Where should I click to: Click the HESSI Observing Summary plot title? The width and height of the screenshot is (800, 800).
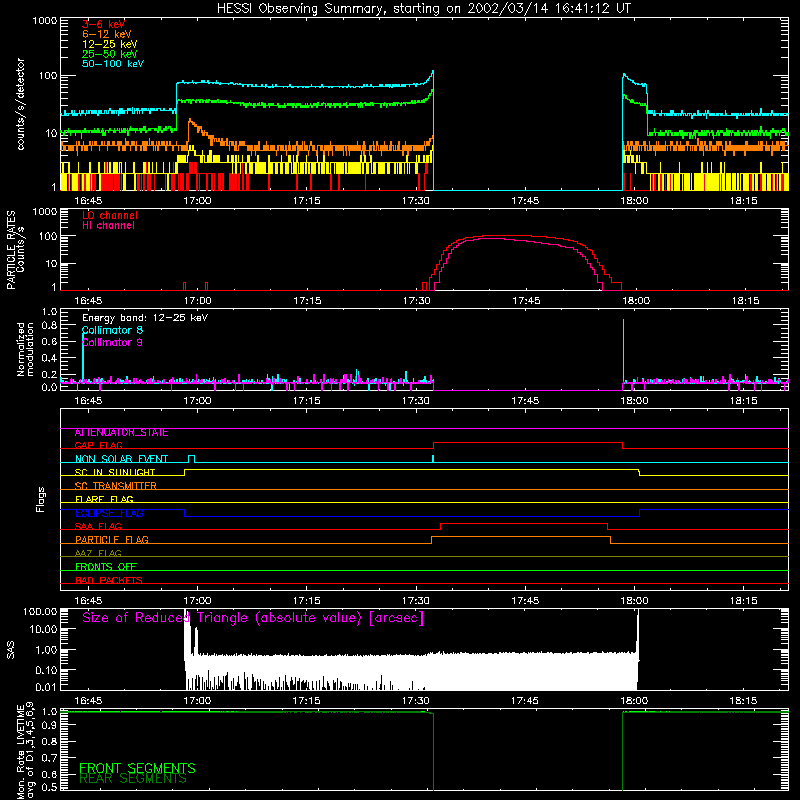[424, 9]
